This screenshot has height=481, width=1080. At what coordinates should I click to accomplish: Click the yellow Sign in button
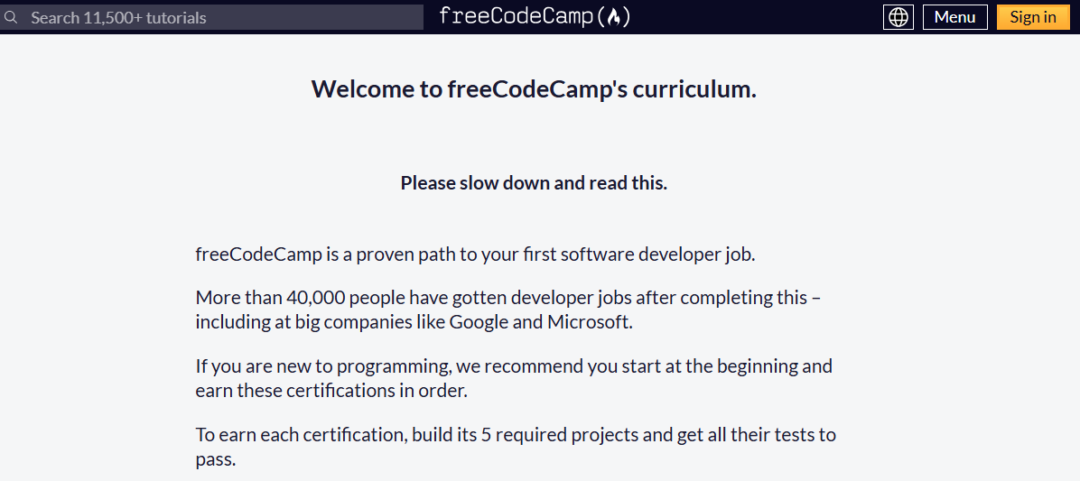pyautogui.click(x=1032, y=17)
